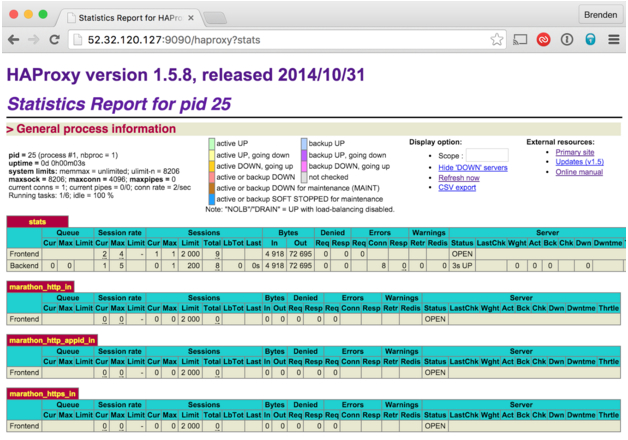Click the stats proxy name header
The height and width of the screenshot is (440, 628).
point(37,222)
